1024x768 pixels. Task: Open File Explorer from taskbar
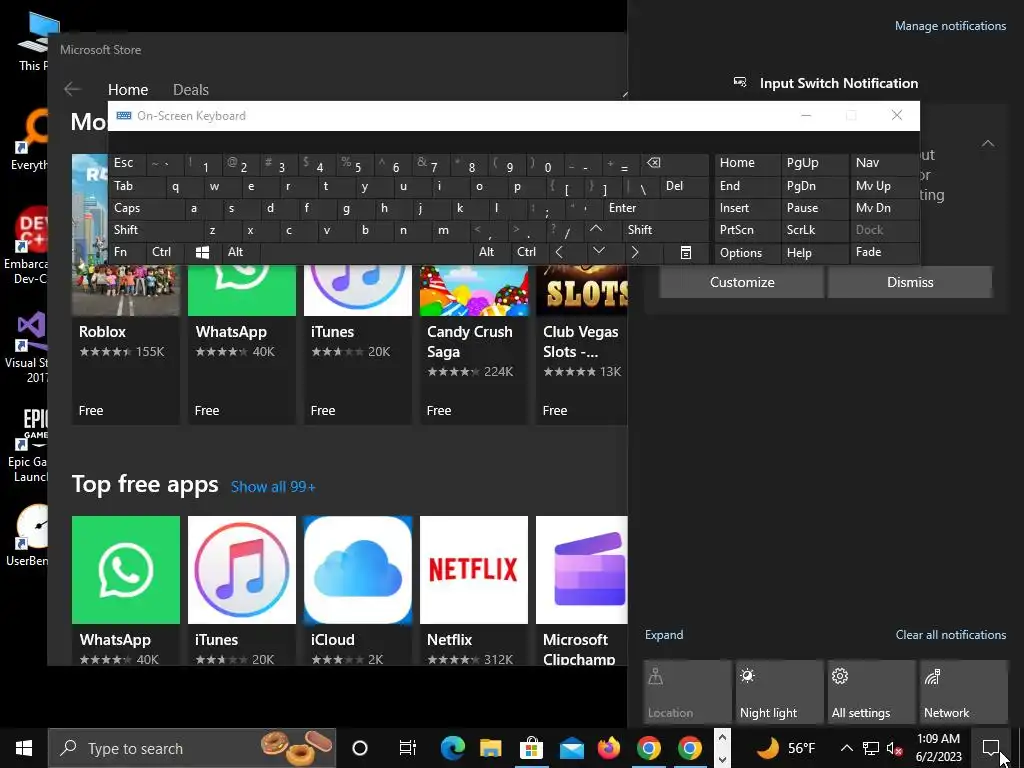click(x=490, y=748)
